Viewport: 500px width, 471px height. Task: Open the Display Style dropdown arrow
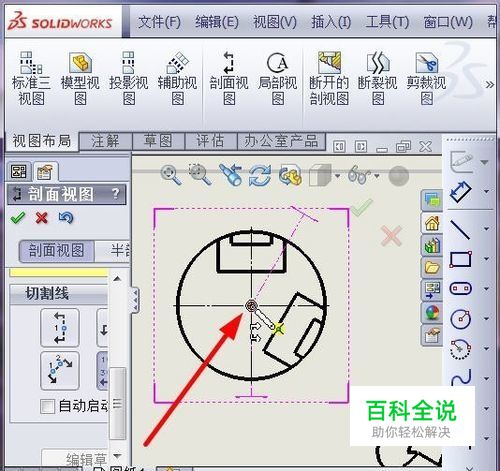click(x=338, y=176)
